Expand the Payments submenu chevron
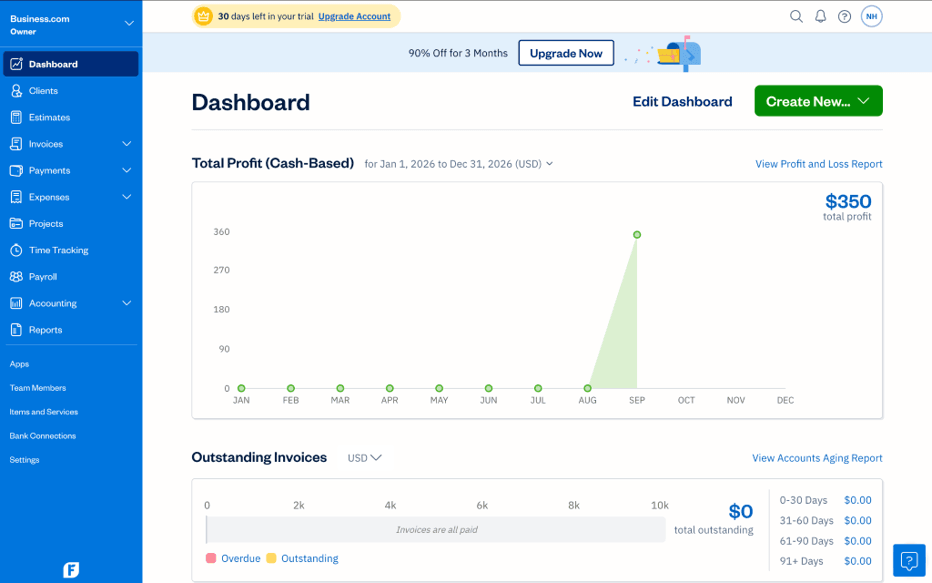Viewport: 932px width, 583px height. click(x=127, y=171)
